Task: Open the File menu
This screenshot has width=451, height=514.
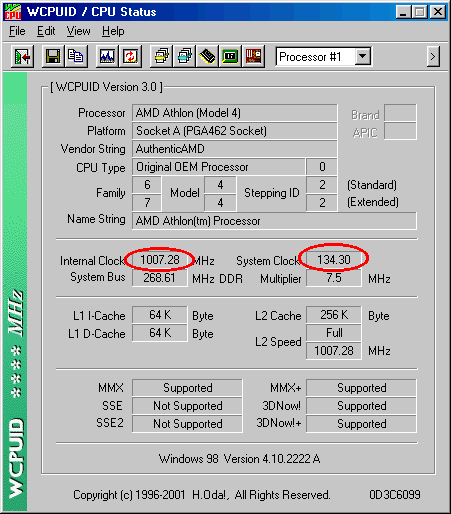Action: (17, 31)
